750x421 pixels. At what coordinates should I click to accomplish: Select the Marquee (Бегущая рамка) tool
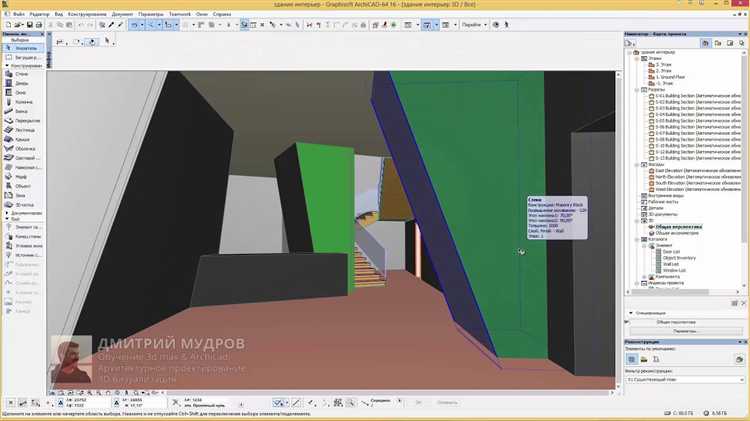[22, 57]
